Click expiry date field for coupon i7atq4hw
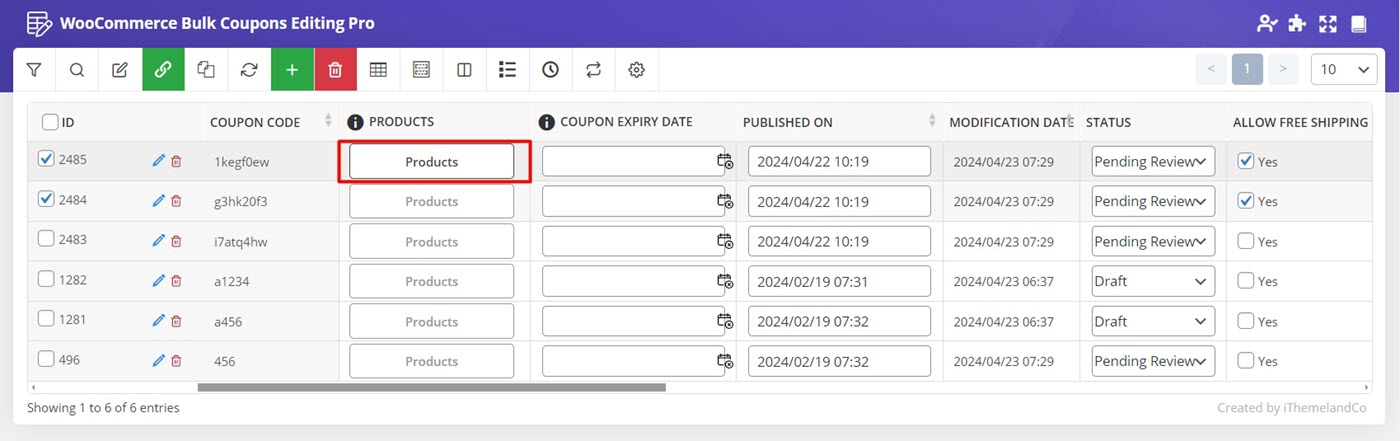 pos(633,241)
